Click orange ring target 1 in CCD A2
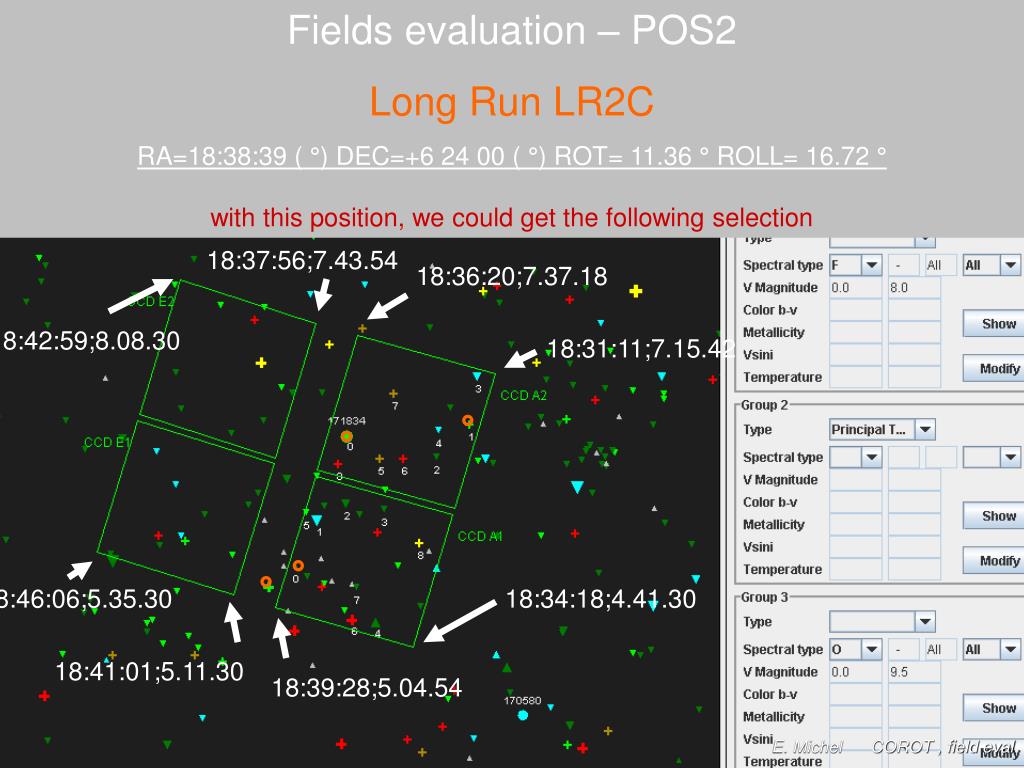This screenshot has width=1024, height=768. pos(468,421)
